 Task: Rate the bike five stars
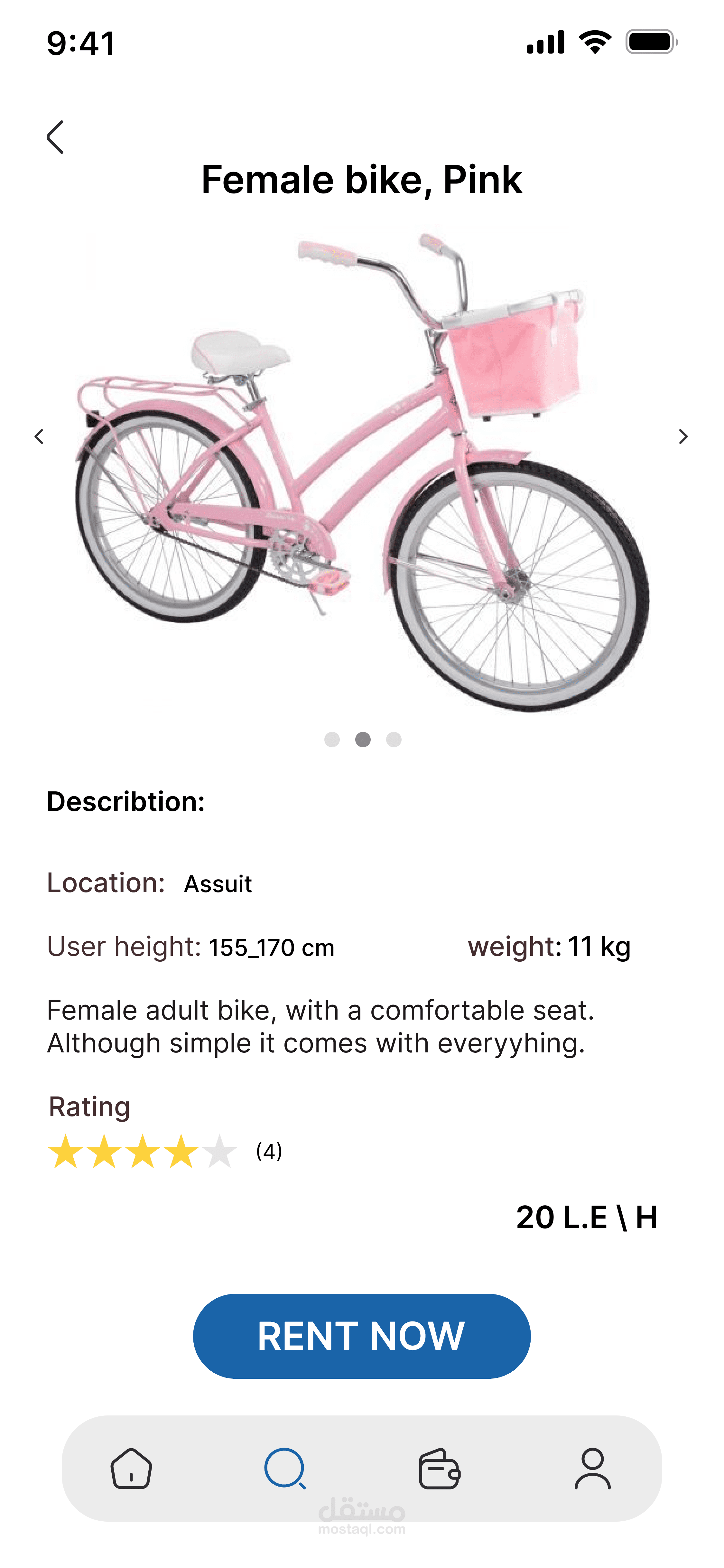point(219,1151)
